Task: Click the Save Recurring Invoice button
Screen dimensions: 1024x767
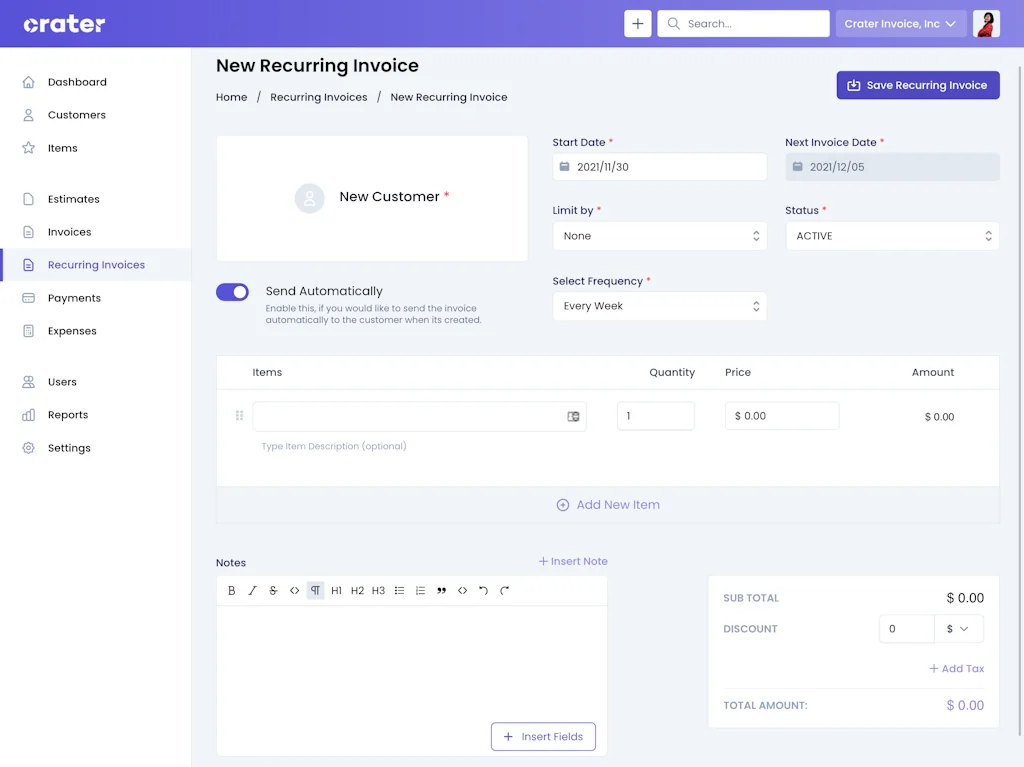Action: coord(917,85)
